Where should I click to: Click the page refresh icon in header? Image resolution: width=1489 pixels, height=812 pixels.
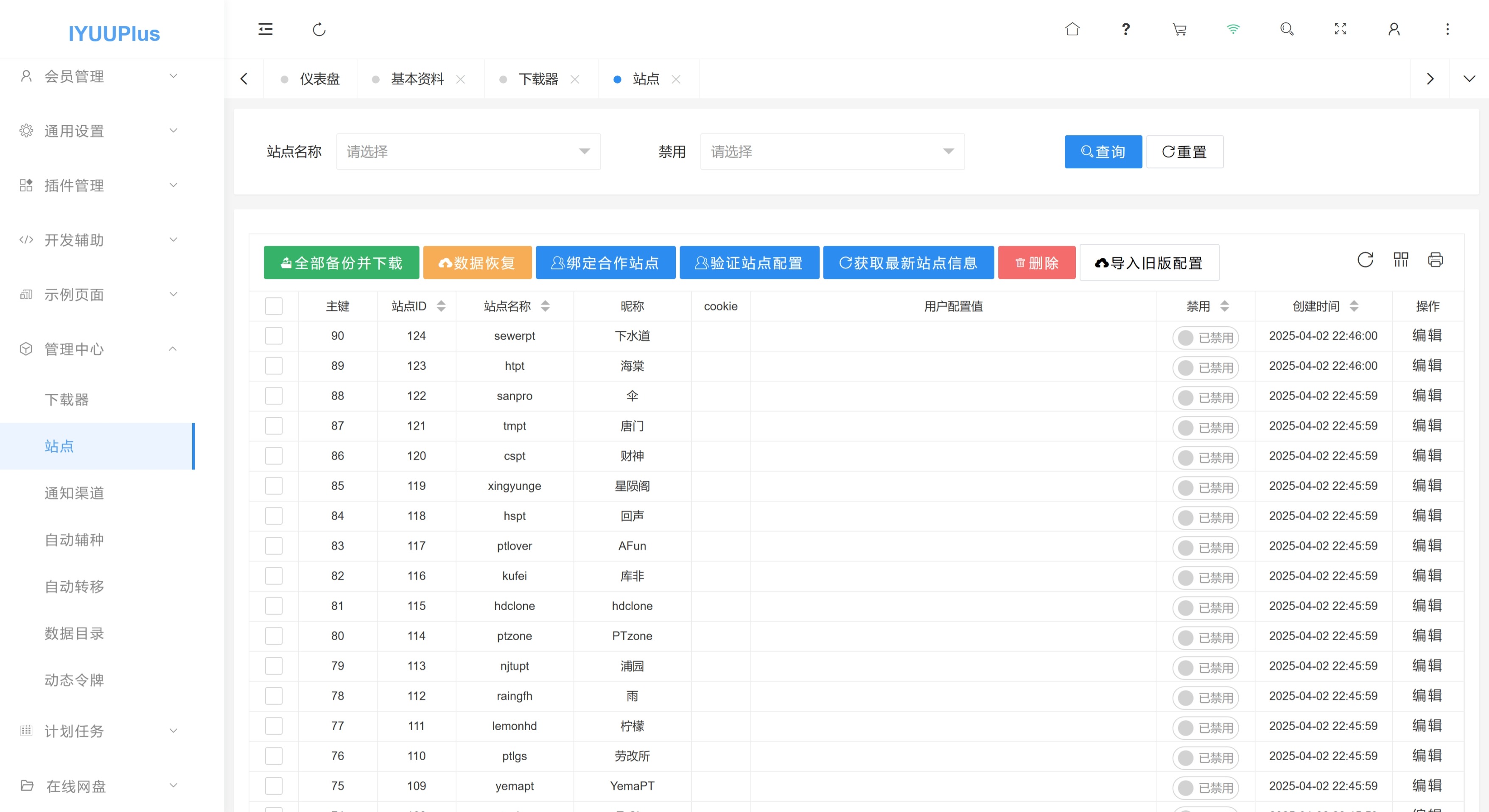coord(319,29)
